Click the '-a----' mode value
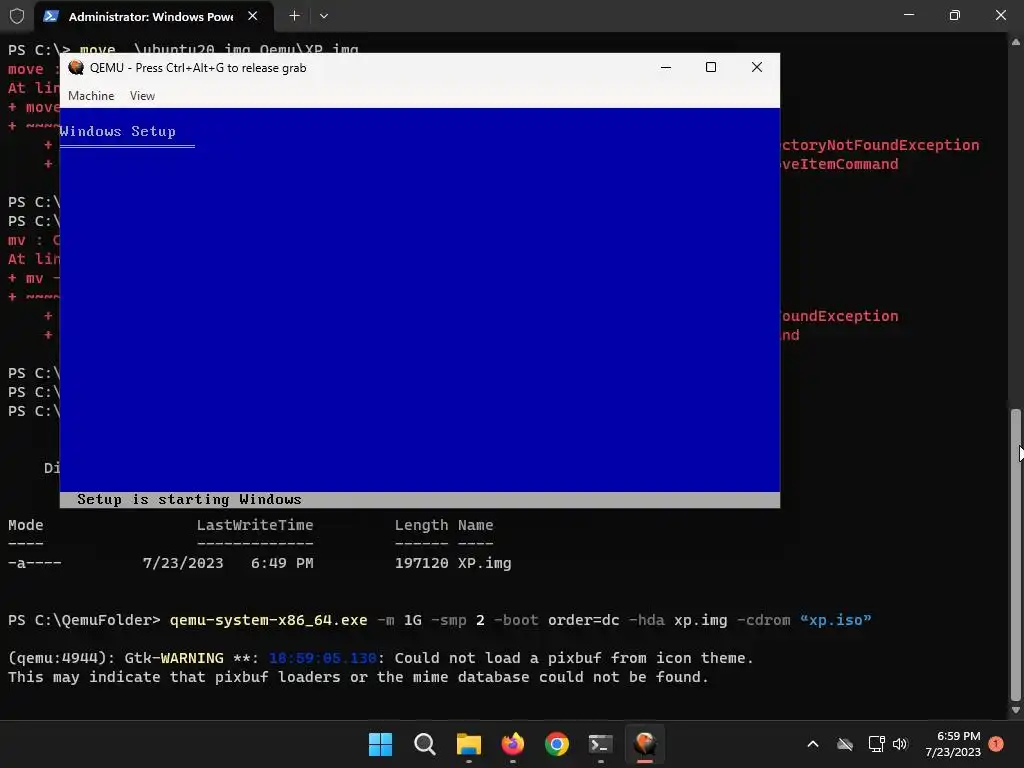 [x=35, y=563]
